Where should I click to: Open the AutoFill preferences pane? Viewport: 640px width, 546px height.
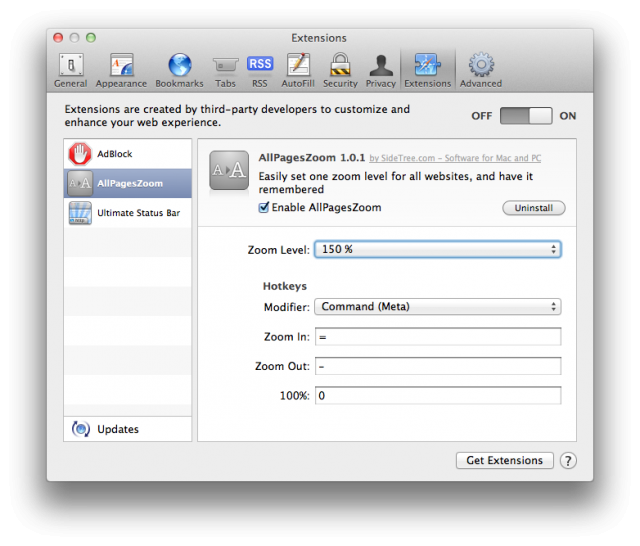click(x=298, y=70)
